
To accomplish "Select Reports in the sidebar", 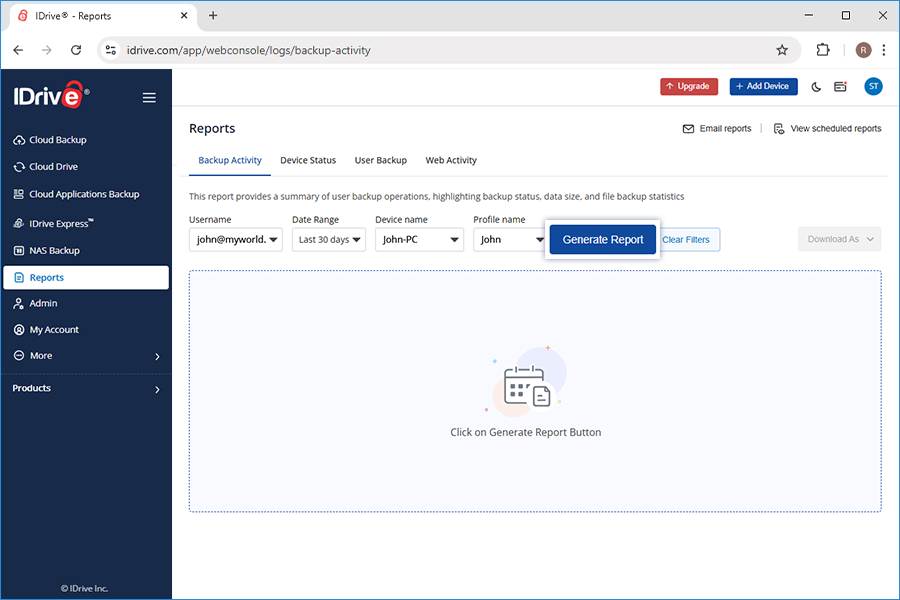I will (x=86, y=277).
